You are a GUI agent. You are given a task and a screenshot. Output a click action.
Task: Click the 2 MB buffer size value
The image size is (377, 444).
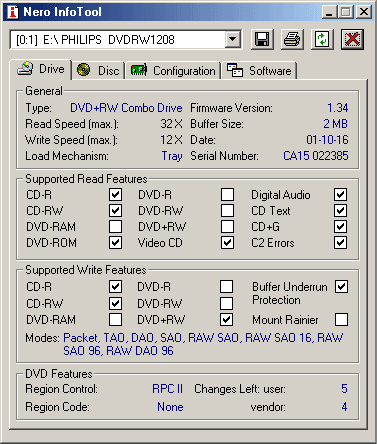coord(335,124)
